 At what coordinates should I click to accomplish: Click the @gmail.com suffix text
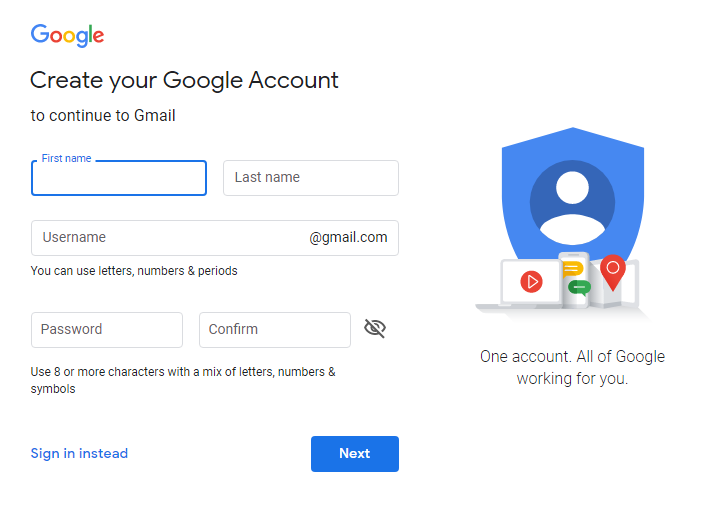pos(348,238)
